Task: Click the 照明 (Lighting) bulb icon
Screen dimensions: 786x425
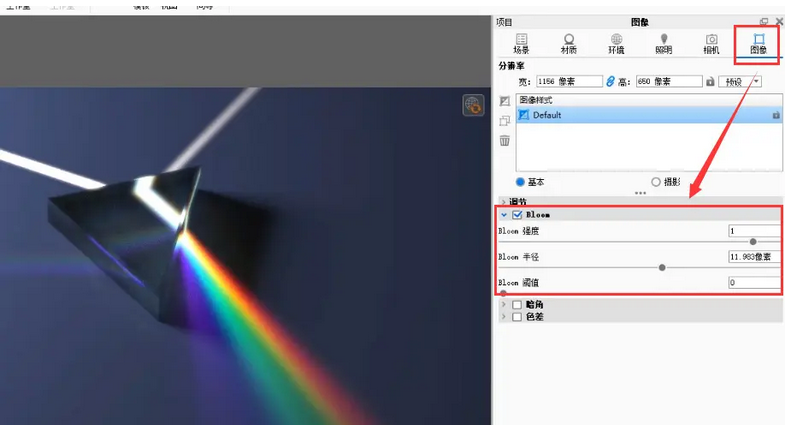Action: [663, 43]
